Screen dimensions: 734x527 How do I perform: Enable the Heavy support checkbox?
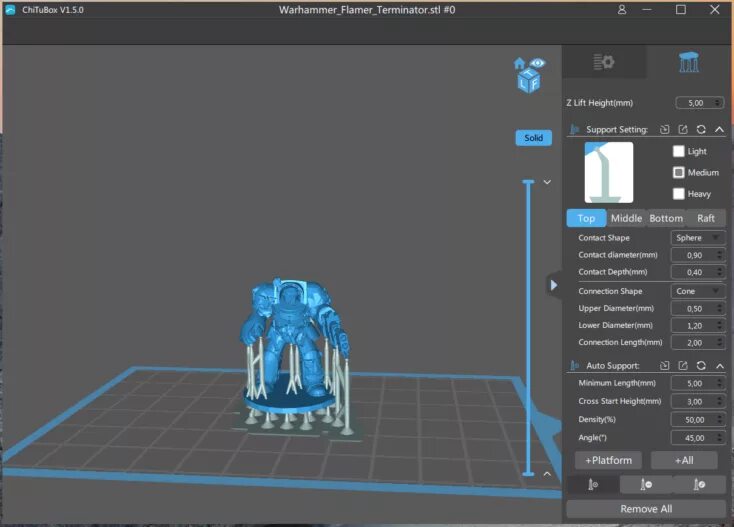tap(678, 194)
